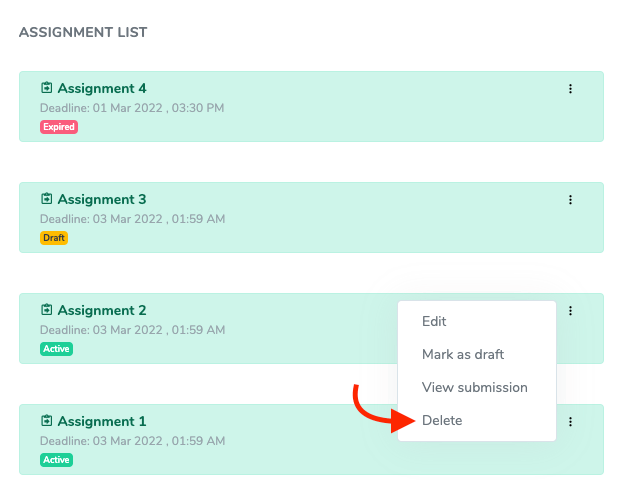627x495 pixels.
Task: Select Mark as draft menu option
Action: (463, 355)
